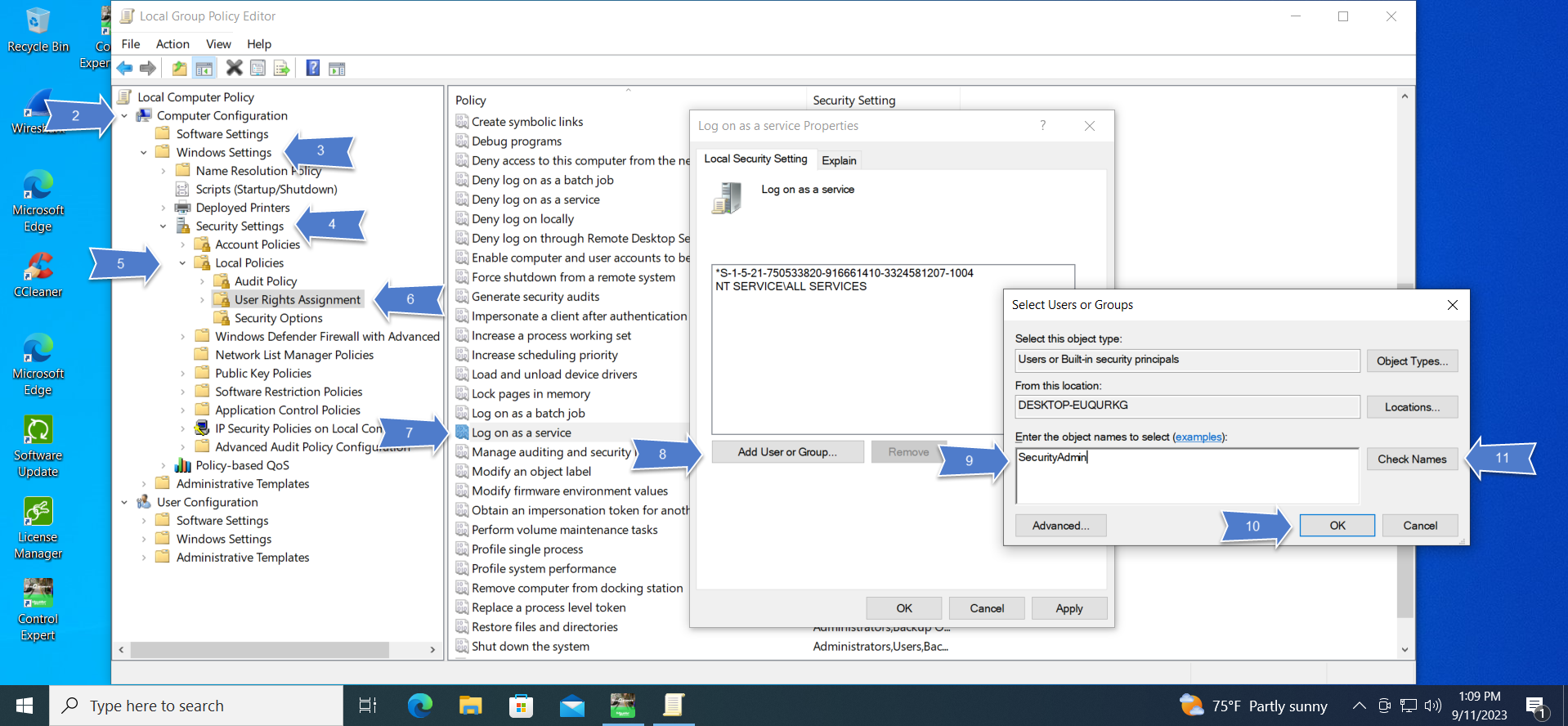
Task: Open File Explorer from the taskbar
Action: (470, 706)
